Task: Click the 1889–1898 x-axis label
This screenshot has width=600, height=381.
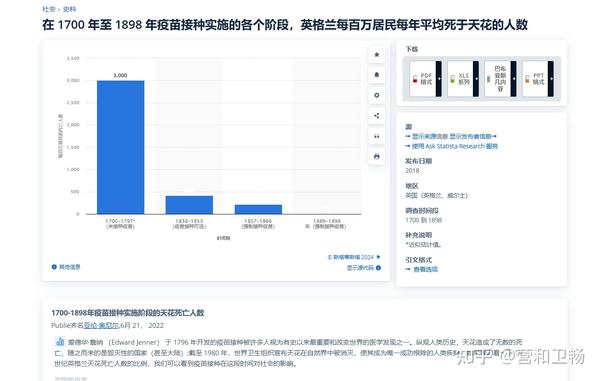Action: point(326,224)
